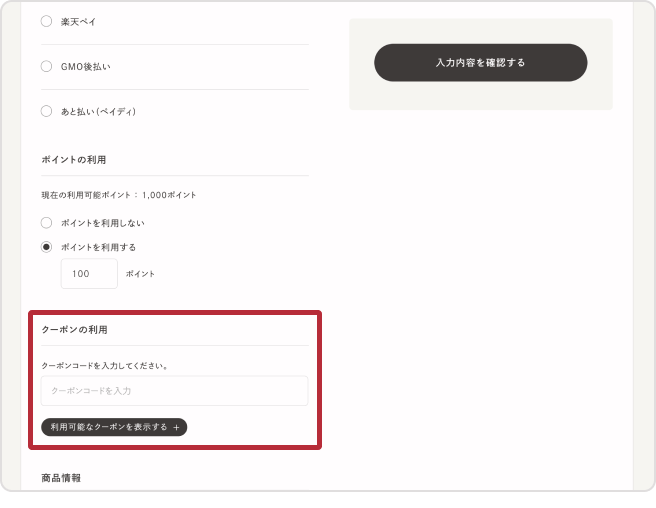Select あと払い(ペイディ) radio button

pyautogui.click(x=46, y=111)
